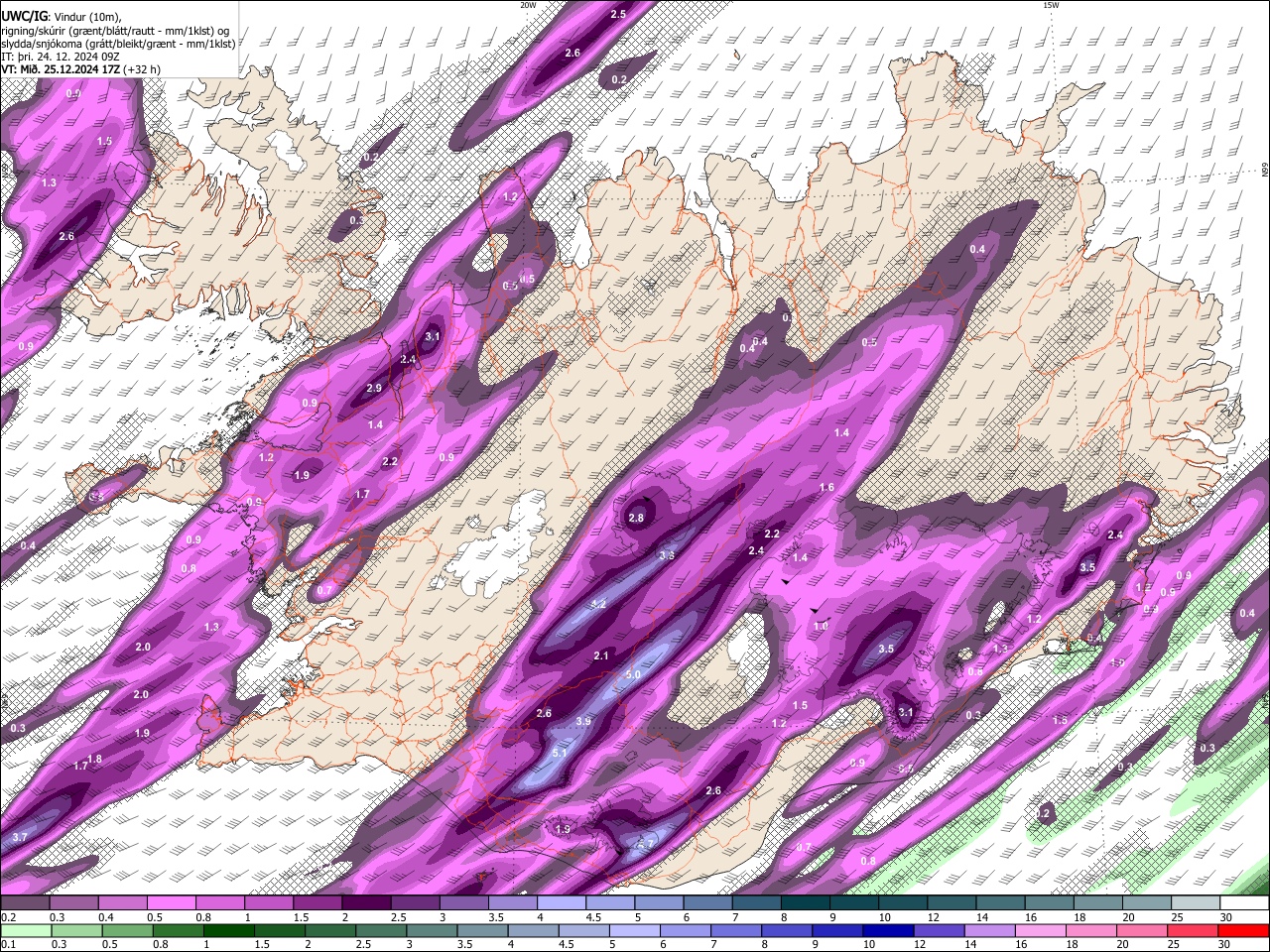This screenshot has width=1270, height=952.
Task: Click the light grey swatch labeled 25
Action: (1196, 903)
